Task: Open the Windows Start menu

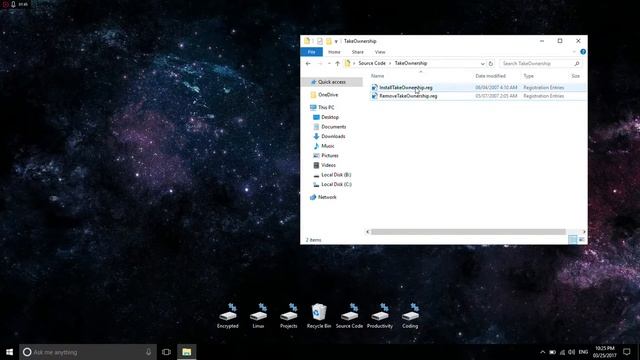Action: (x=9, y=352)
